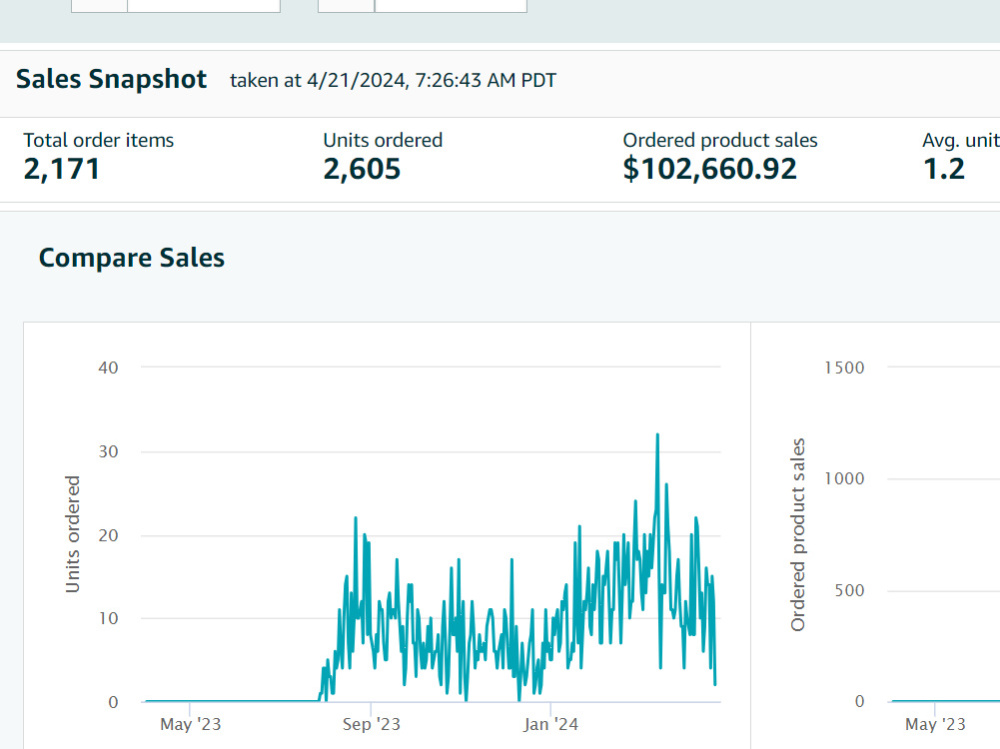Image resolution: width=1000 pixels, height=749 pixels.
Task: Click the vertical 'Ordered product sales' axis title
Action: coord(798,535)
